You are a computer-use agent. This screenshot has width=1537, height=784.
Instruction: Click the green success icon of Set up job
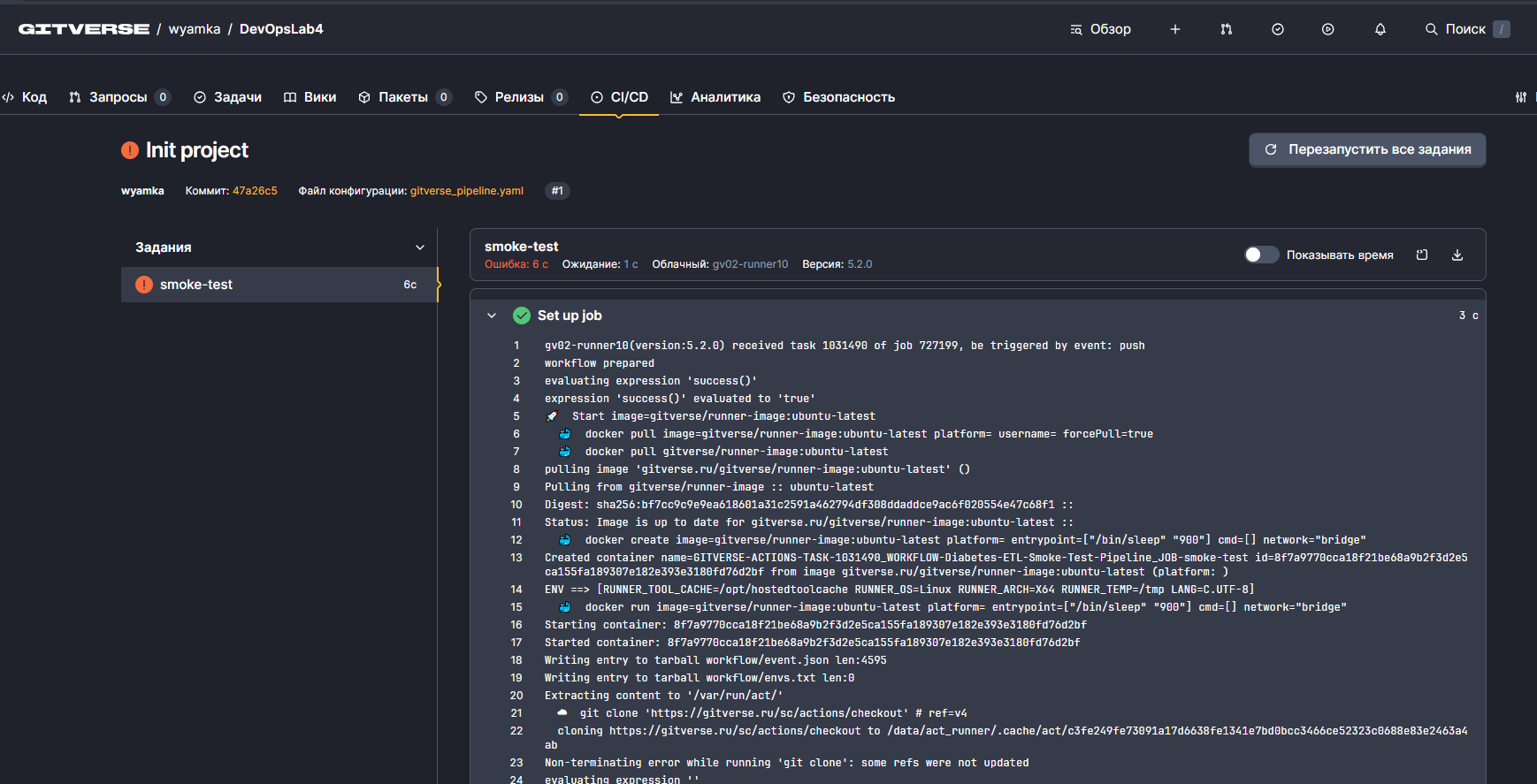[522, 316]
